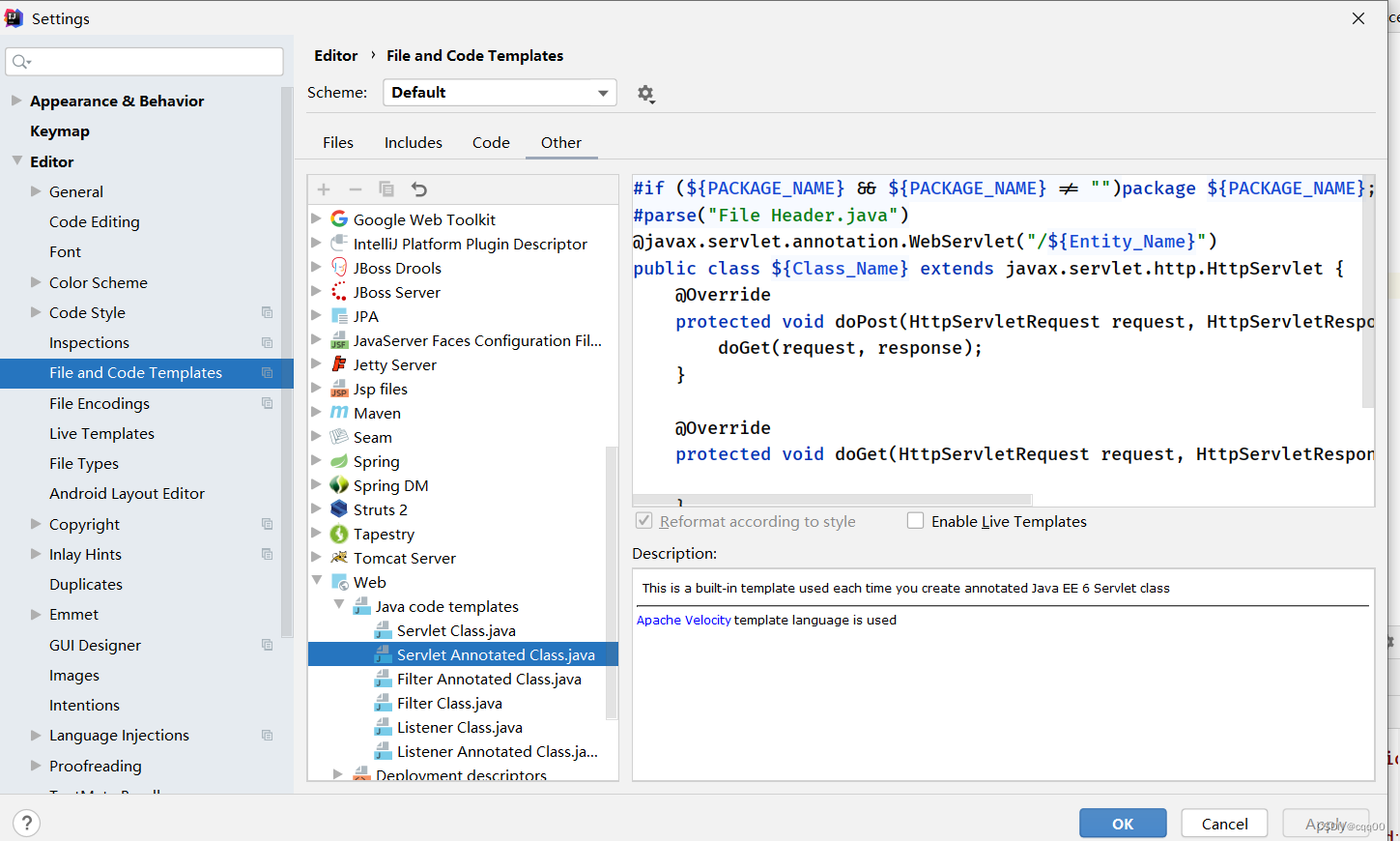Click the Apply button
This screenshot has height=841, width=1400.
pyautogui.click(x=1326, y=824)
